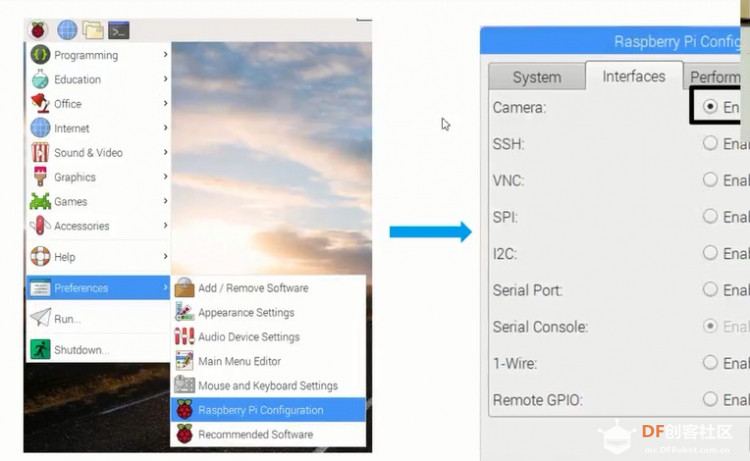Enable 1-Wire radio button
Viewport: 750px width, 461px height.
click(x=711, y=362)
